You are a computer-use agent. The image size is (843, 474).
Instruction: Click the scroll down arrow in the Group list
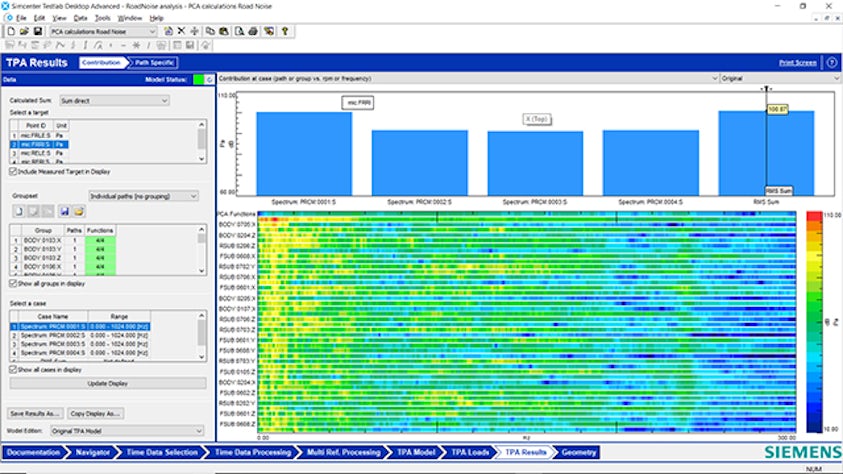(x=202, y=271)
